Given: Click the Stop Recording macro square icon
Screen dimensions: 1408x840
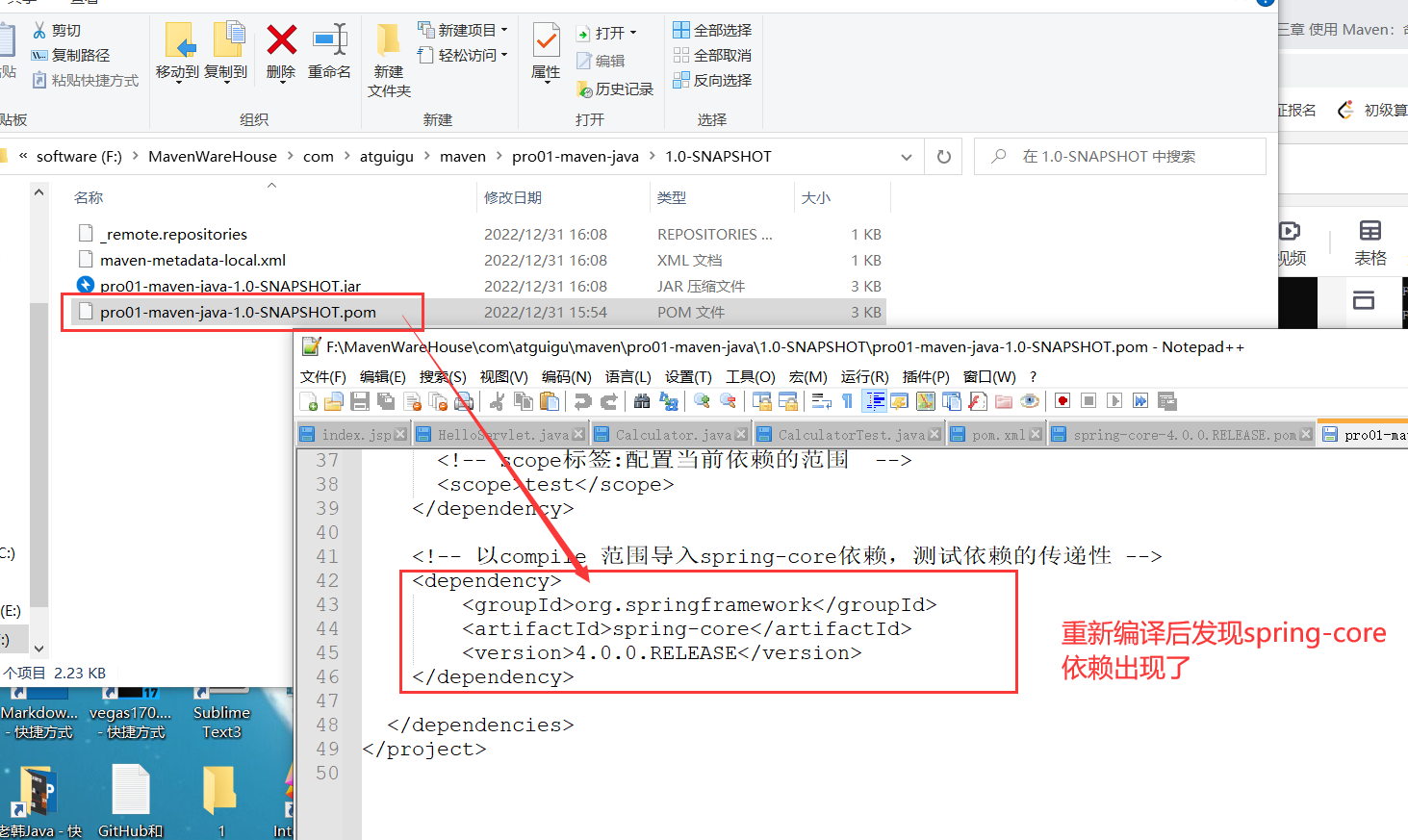Looking at the screenshot, I should click(x=1088, y=401).
